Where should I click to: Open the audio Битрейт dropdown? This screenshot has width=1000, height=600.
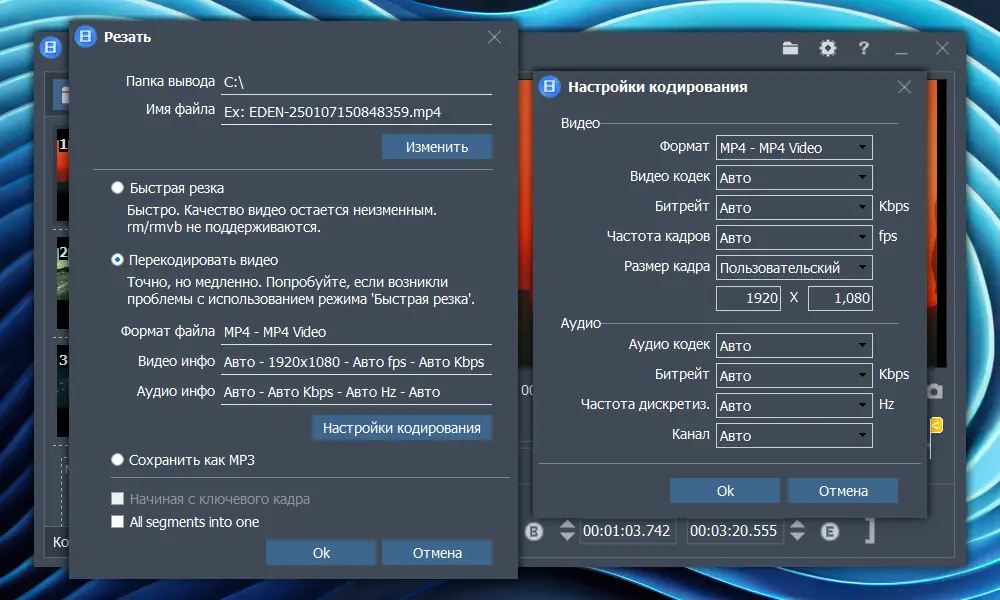coord(794,376)
